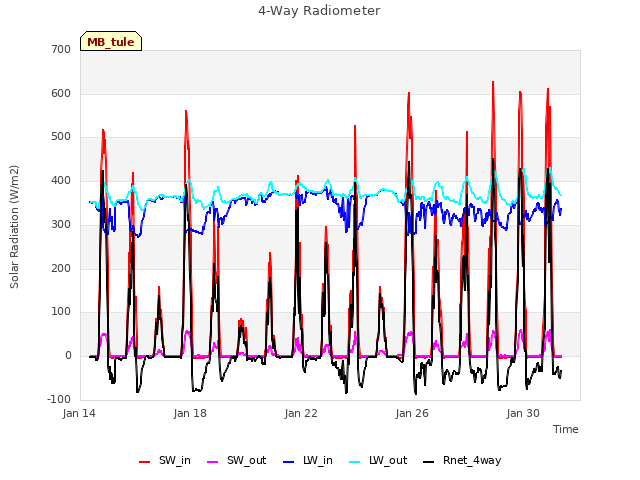Select the Solar Radiation (W/m2) axis title
This screenshot has width=640, height=480.
[x=14, y=227]
